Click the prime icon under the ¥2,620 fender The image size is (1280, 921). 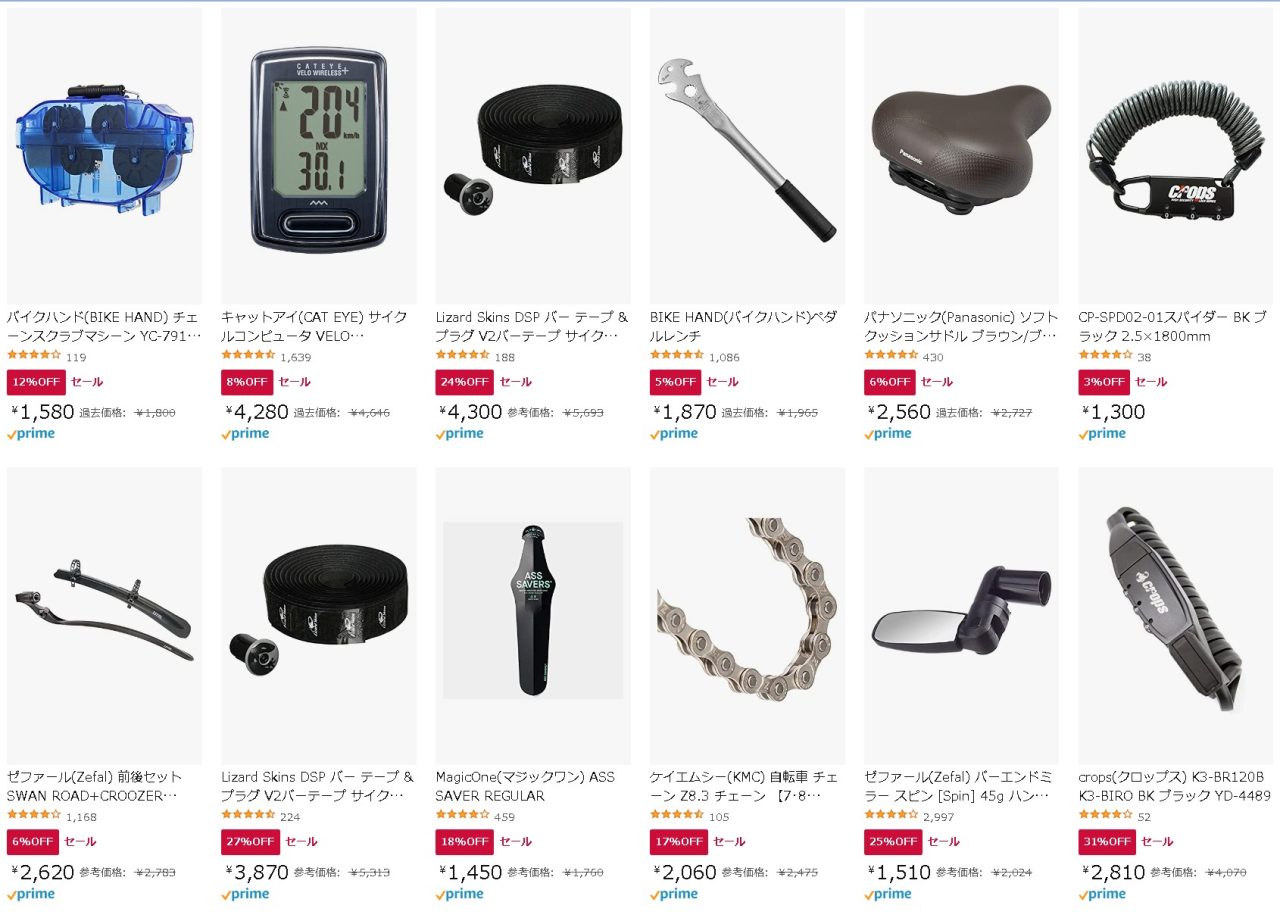click(31, 894)
